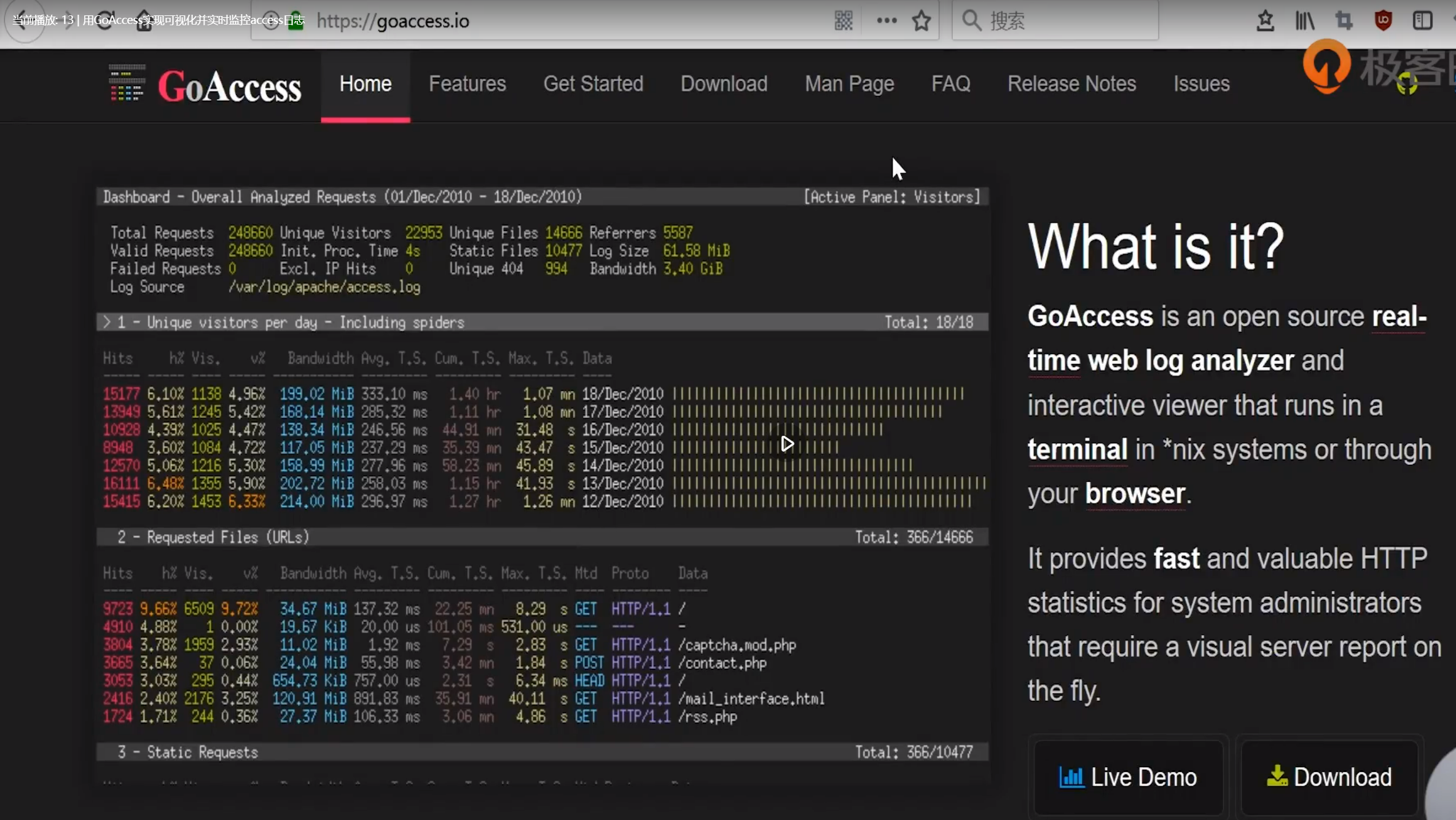The width and height of the screenshot is (1456, 820).
Task: Open the Library bookshelf icon
Action: (1304, 21)
